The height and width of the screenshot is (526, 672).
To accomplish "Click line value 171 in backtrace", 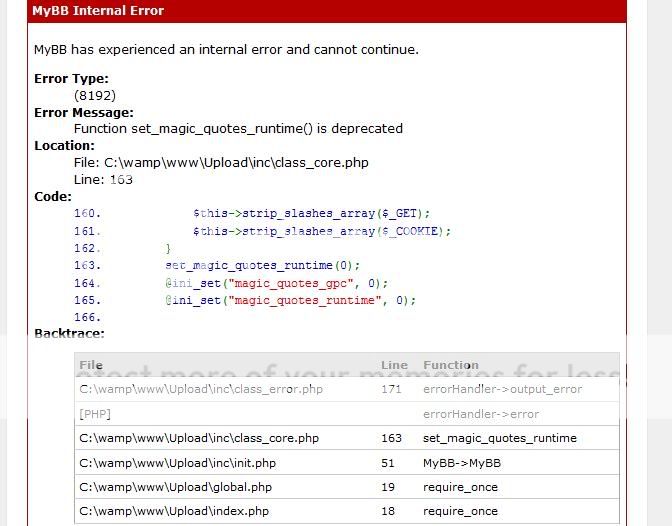I will point(391,389).
